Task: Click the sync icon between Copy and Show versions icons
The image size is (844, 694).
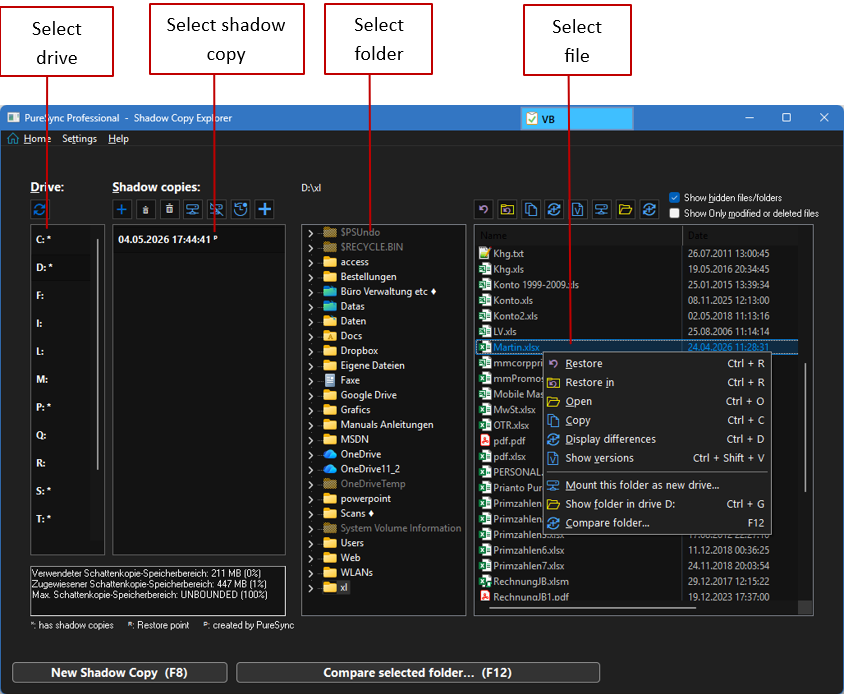Action: [554, 209]
